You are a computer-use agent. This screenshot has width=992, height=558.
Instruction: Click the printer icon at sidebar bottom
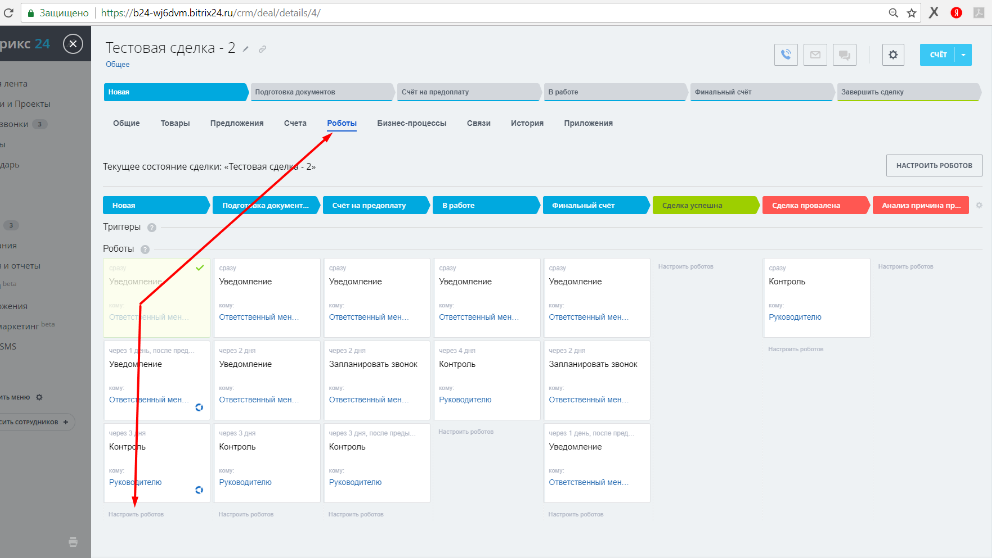73,542
